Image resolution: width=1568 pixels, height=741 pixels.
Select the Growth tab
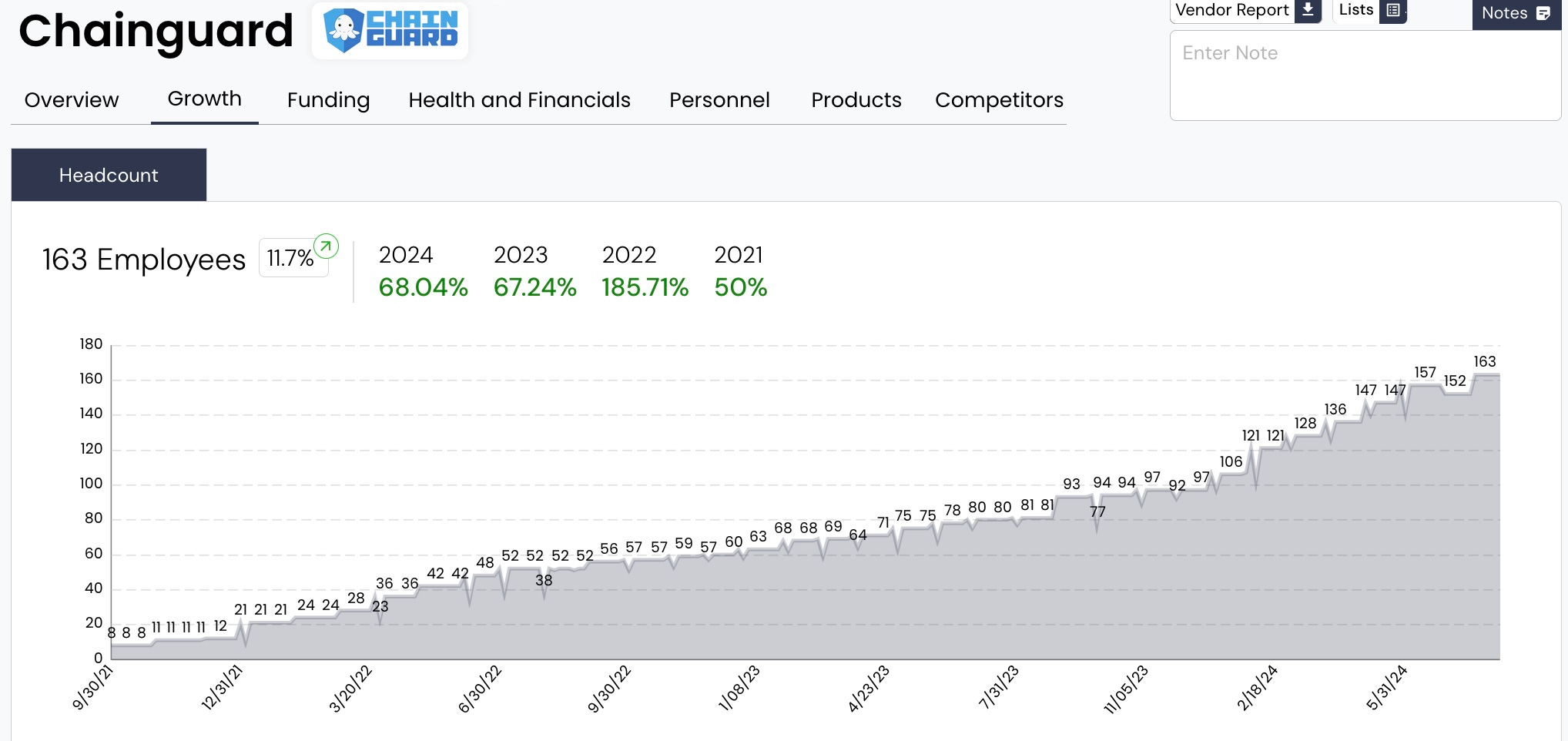click(204, 99)
